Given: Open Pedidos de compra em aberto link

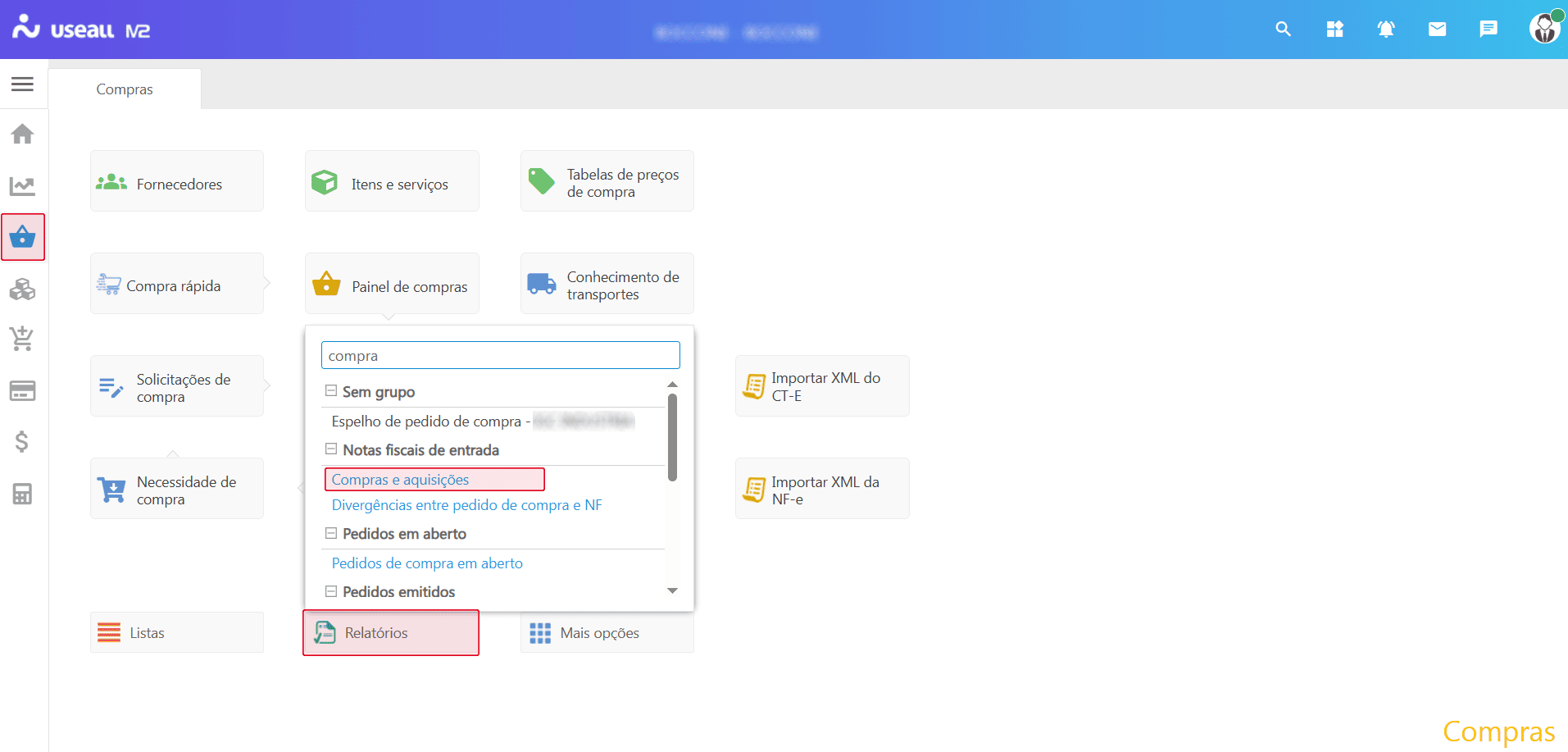Looking at the screenshot, I should (x=427, y=563).
